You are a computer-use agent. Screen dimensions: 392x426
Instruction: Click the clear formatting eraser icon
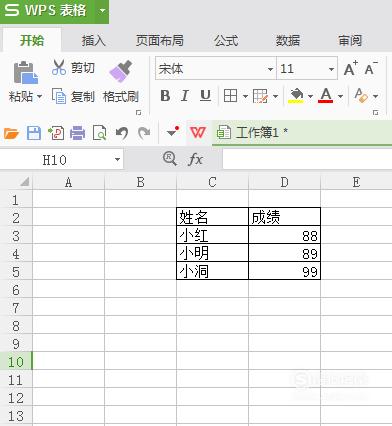click(361, 96)
